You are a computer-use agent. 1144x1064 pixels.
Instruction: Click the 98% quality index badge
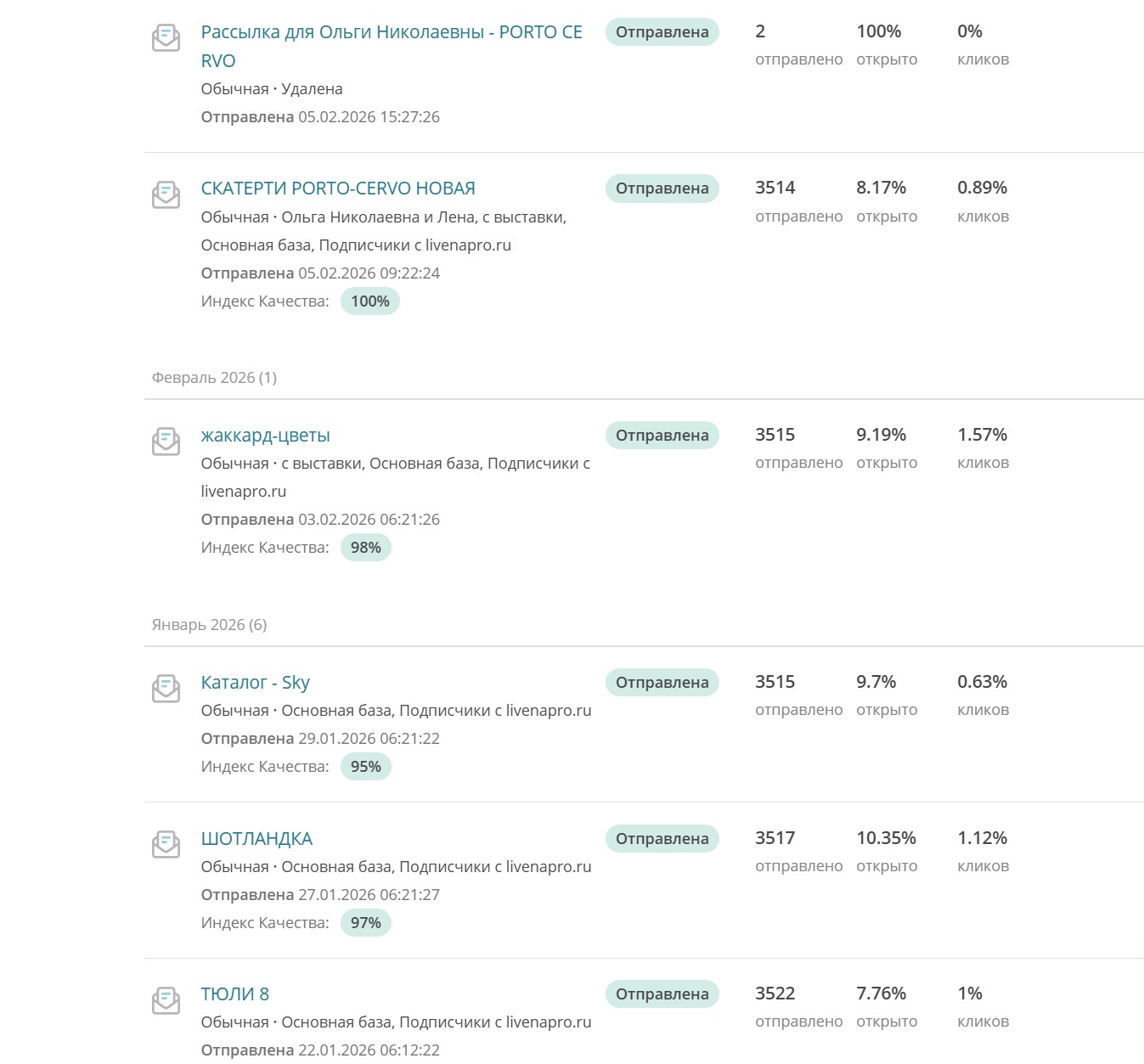(366, 548)
